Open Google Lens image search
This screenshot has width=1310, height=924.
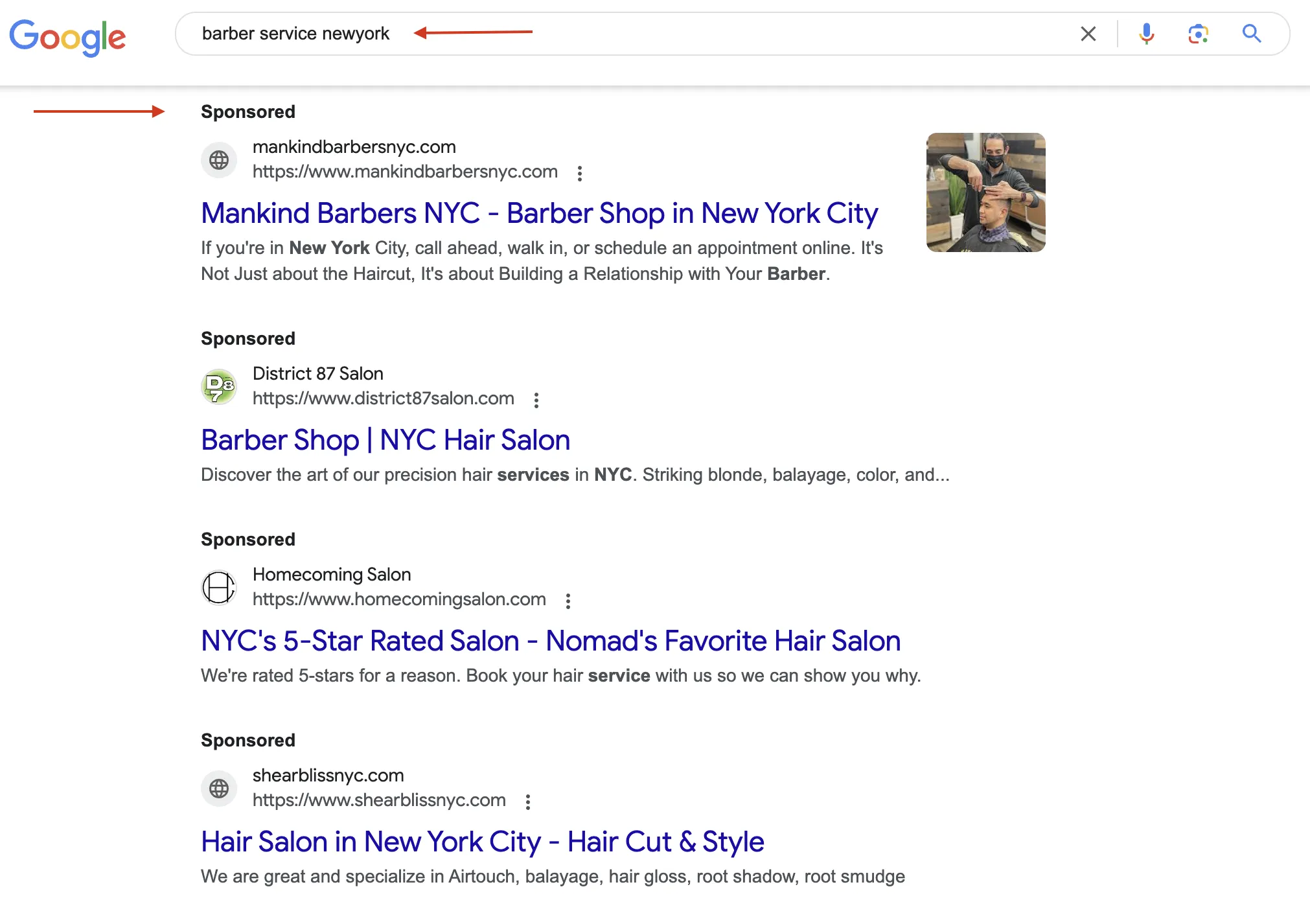1198,34
